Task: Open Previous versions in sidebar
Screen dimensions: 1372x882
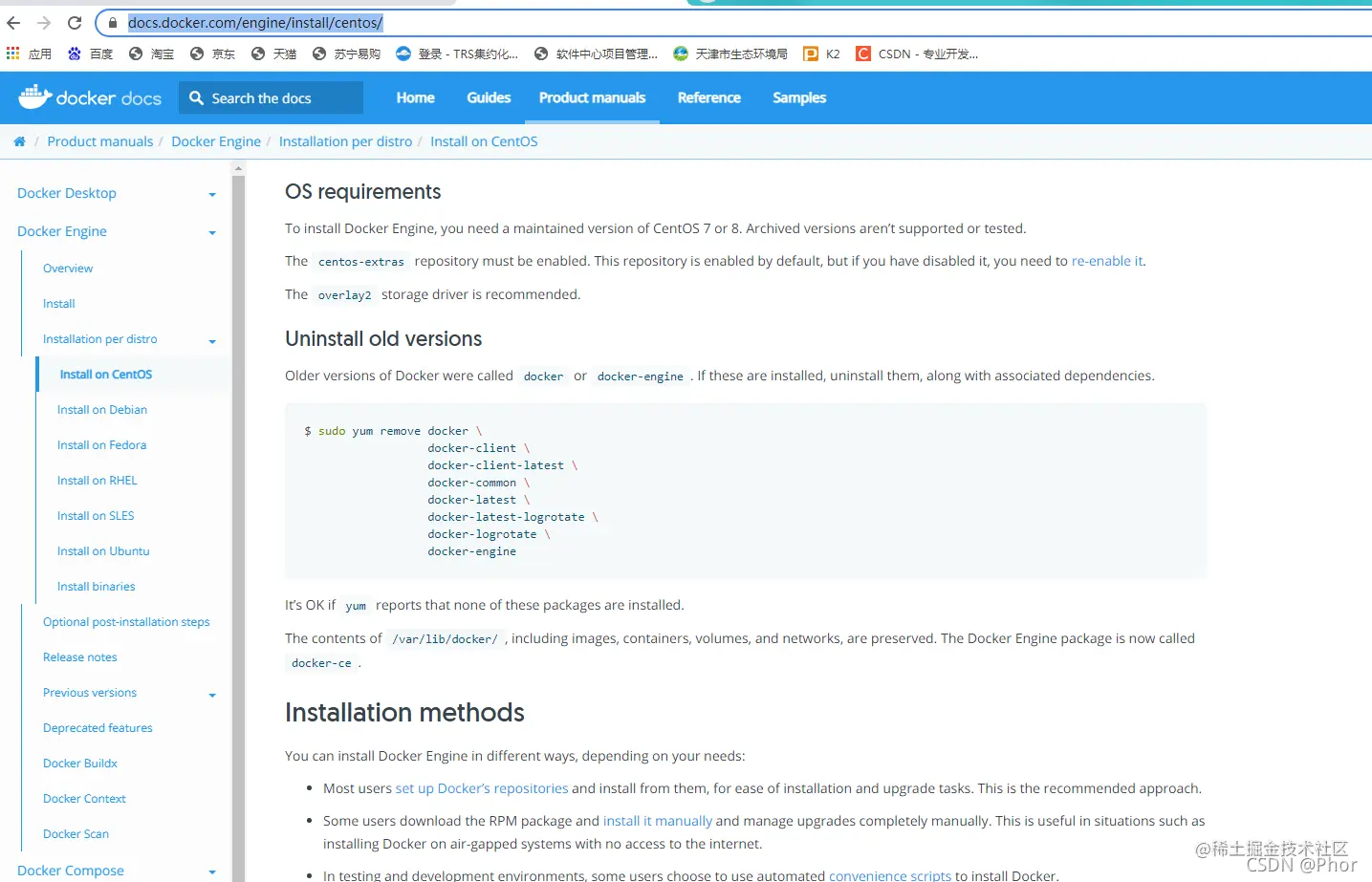Action: (x=90, y=693)
